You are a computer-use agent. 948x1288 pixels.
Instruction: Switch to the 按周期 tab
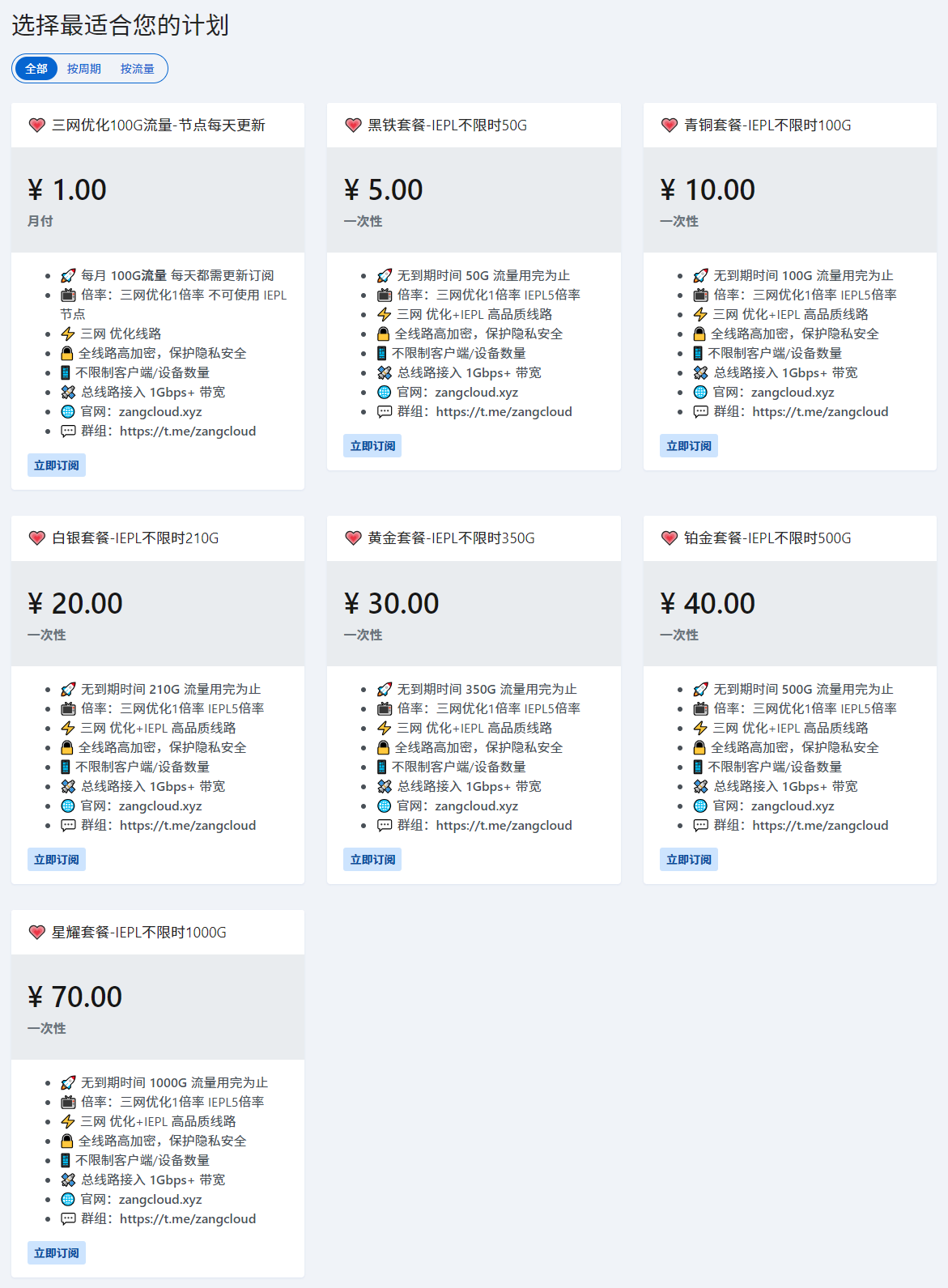pyautogui.click(x=84, y=69)
